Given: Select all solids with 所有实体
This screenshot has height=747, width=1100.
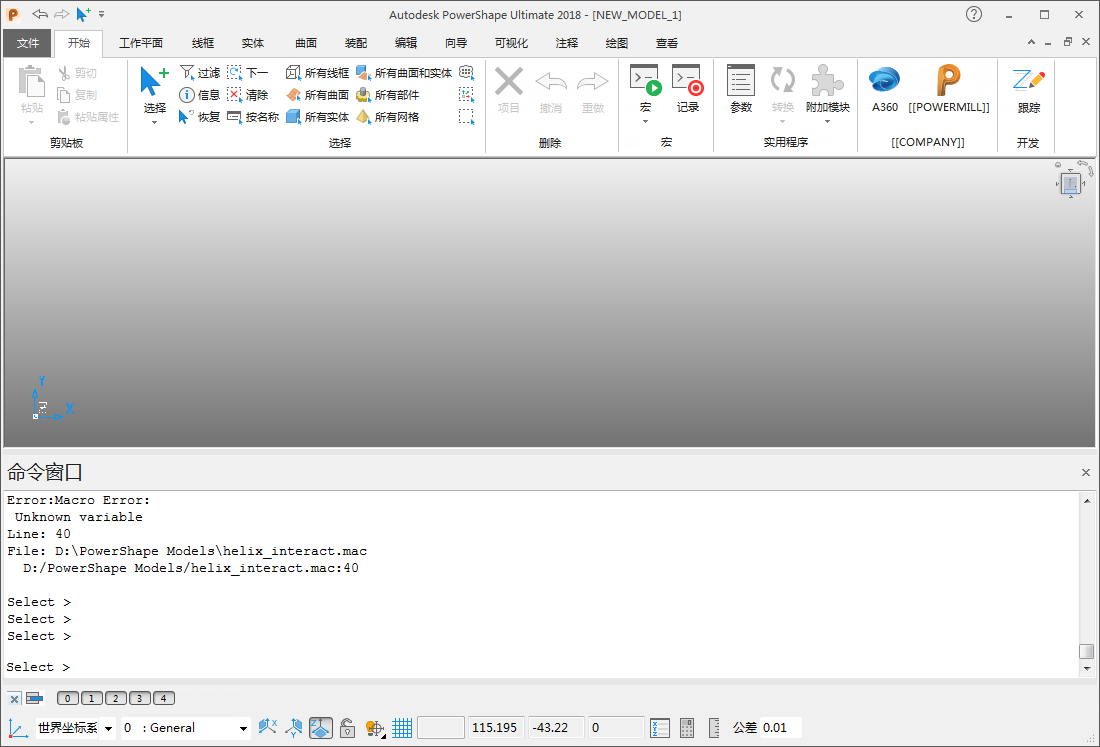Looking at the screenshot, I should (x=317, y=116).
